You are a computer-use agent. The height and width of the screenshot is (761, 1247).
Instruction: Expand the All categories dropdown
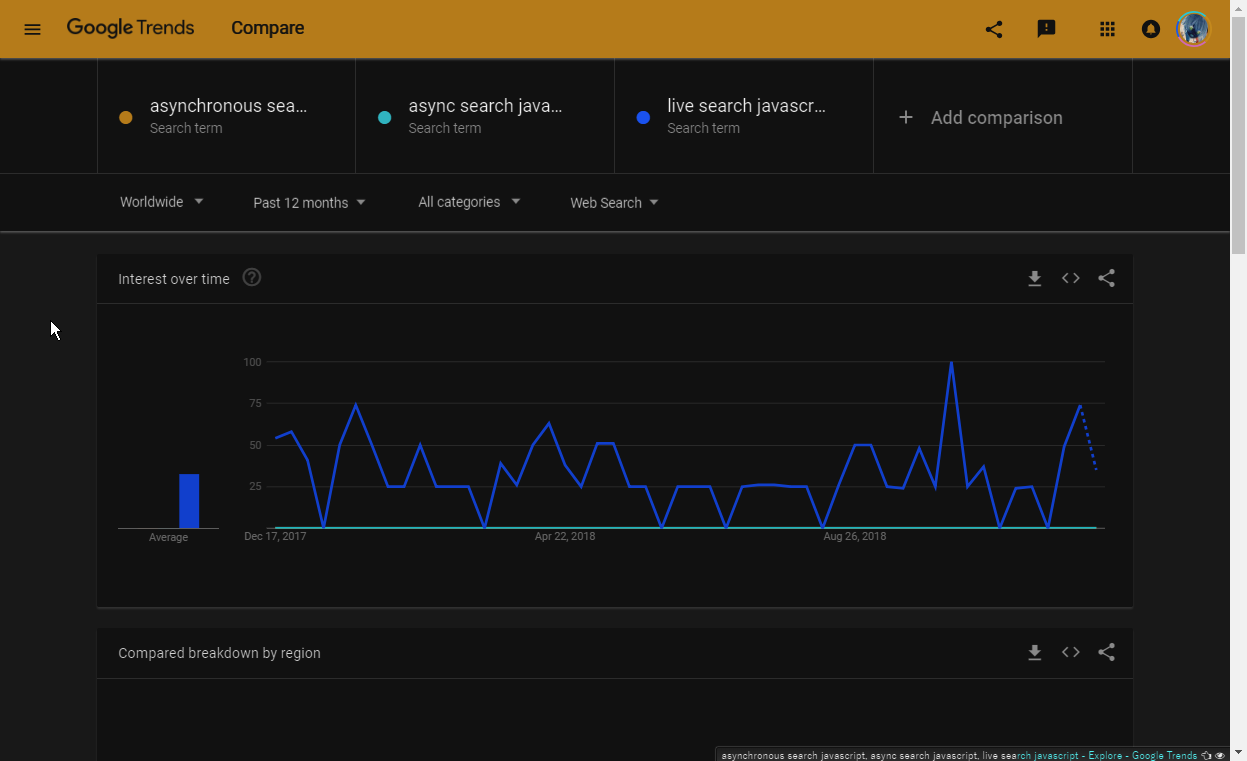(x=469, y=202)
